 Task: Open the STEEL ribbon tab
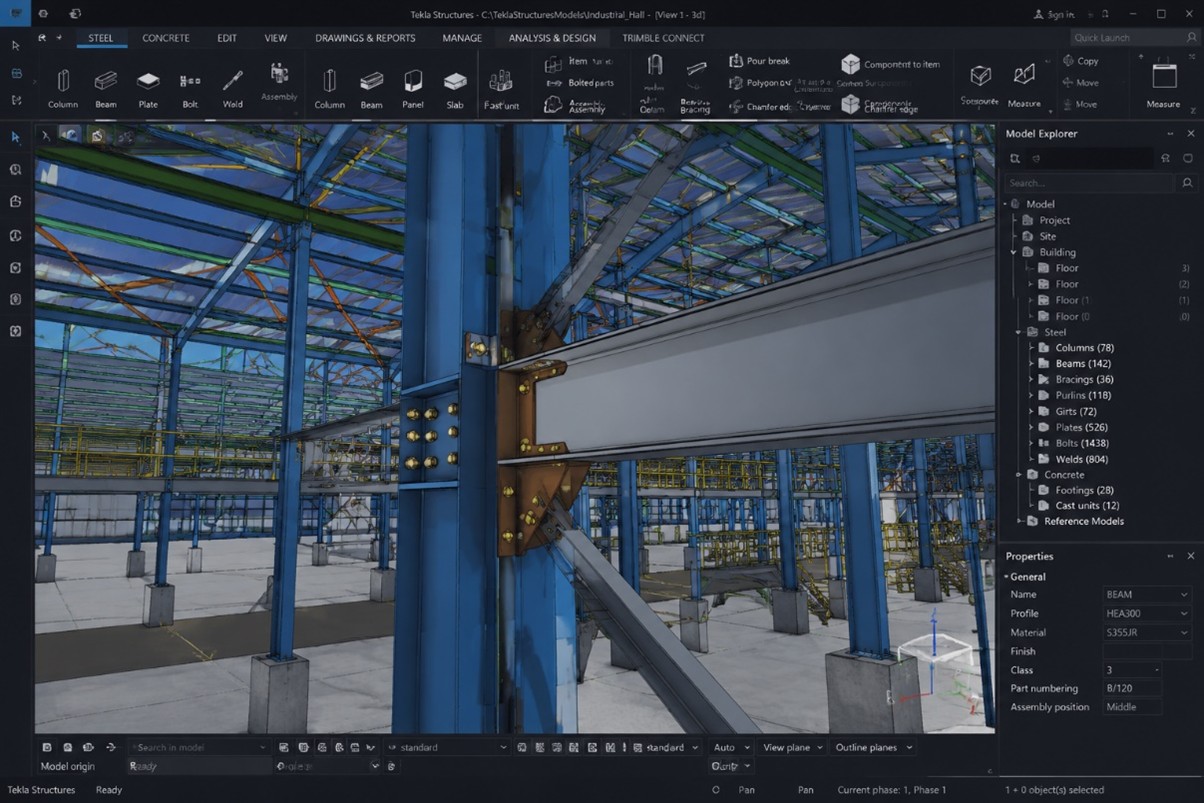[100, 38]
